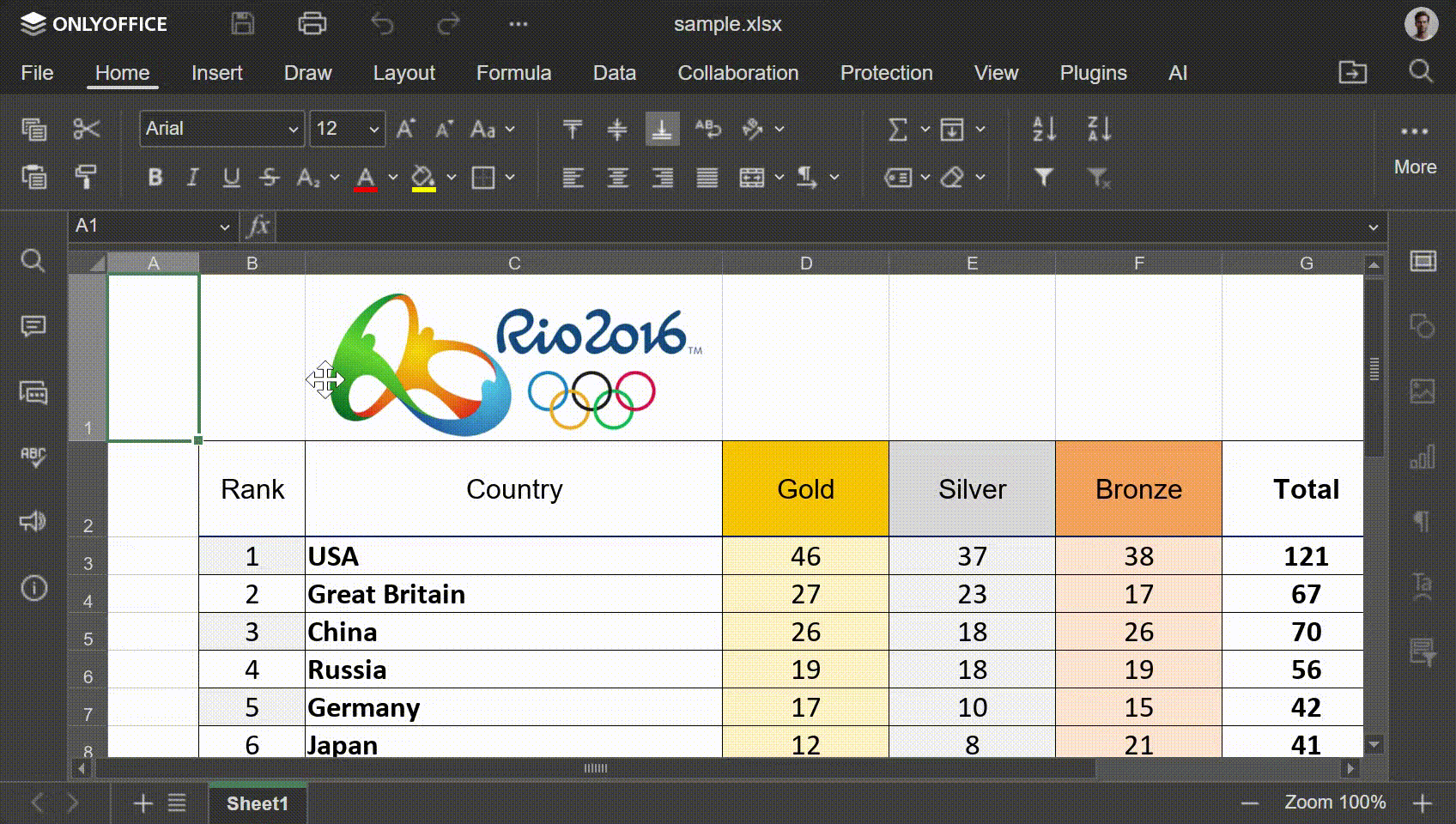Add a new sheet with plus button
This screenshot has width=1456, height=824.
tap(143, 803)
